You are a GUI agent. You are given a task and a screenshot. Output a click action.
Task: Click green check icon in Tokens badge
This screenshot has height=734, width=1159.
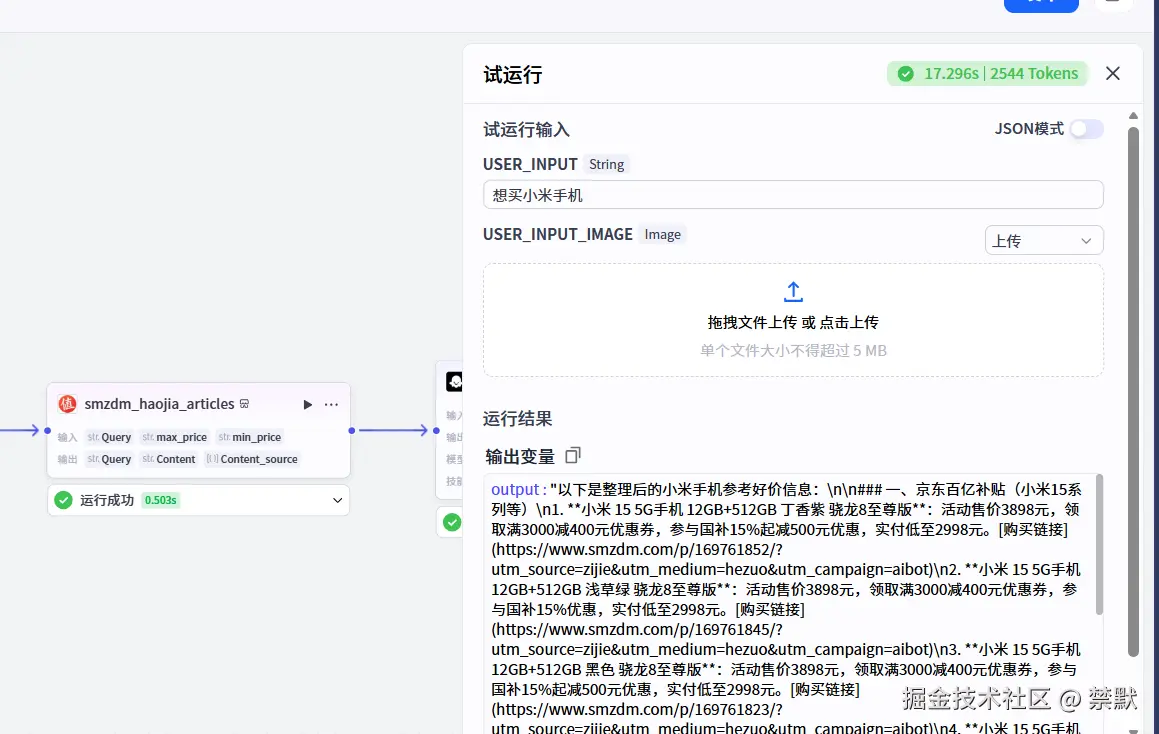(x=905, y=74)
